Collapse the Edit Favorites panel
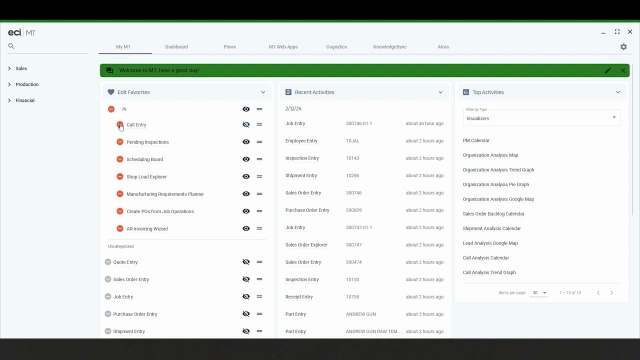This screenshot has height=360, width=640. pyautogui.click(x=263, y=92)
